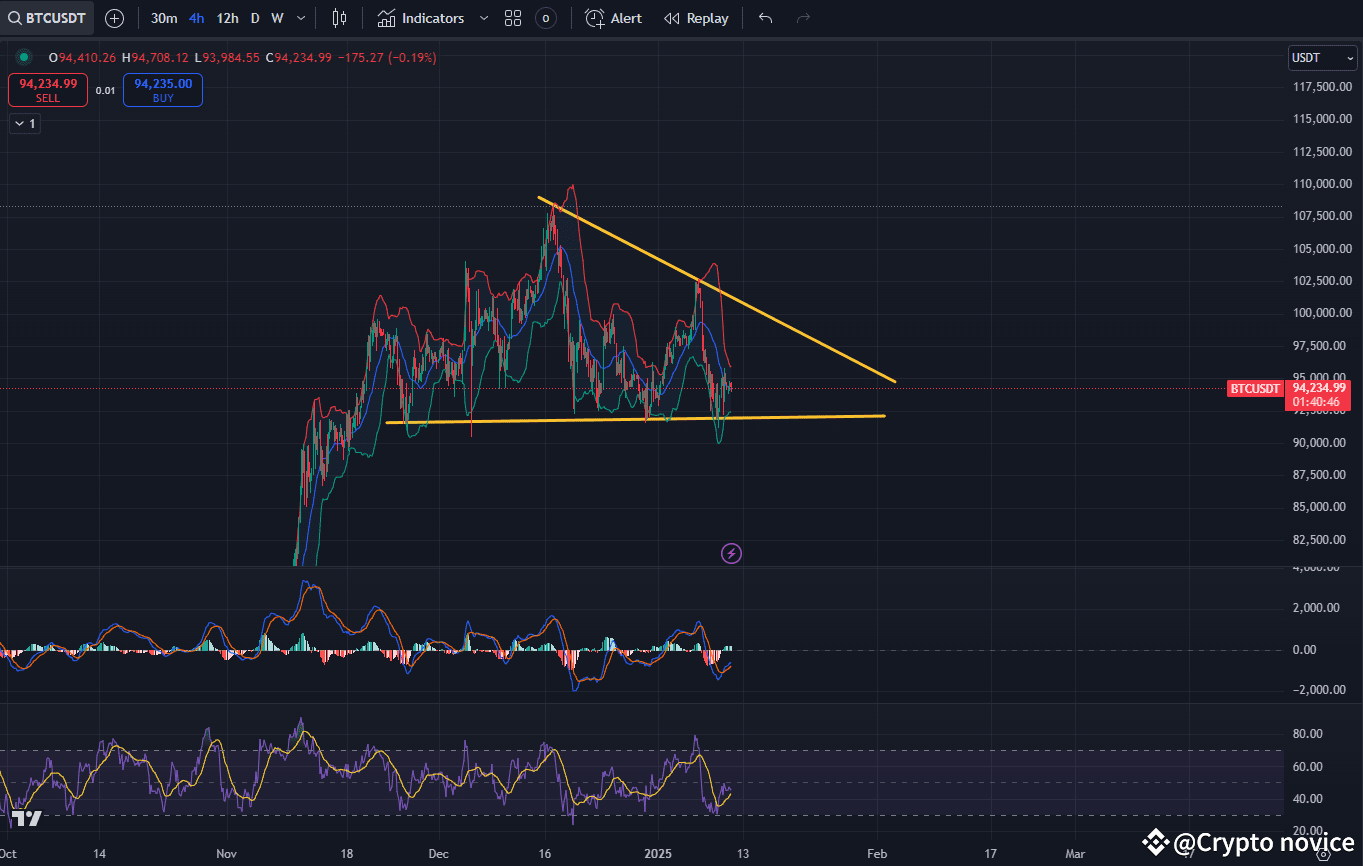The image size is (1363, 866).
Task: Click the Feb date label on time axis
Action: (x=877, y=854)
